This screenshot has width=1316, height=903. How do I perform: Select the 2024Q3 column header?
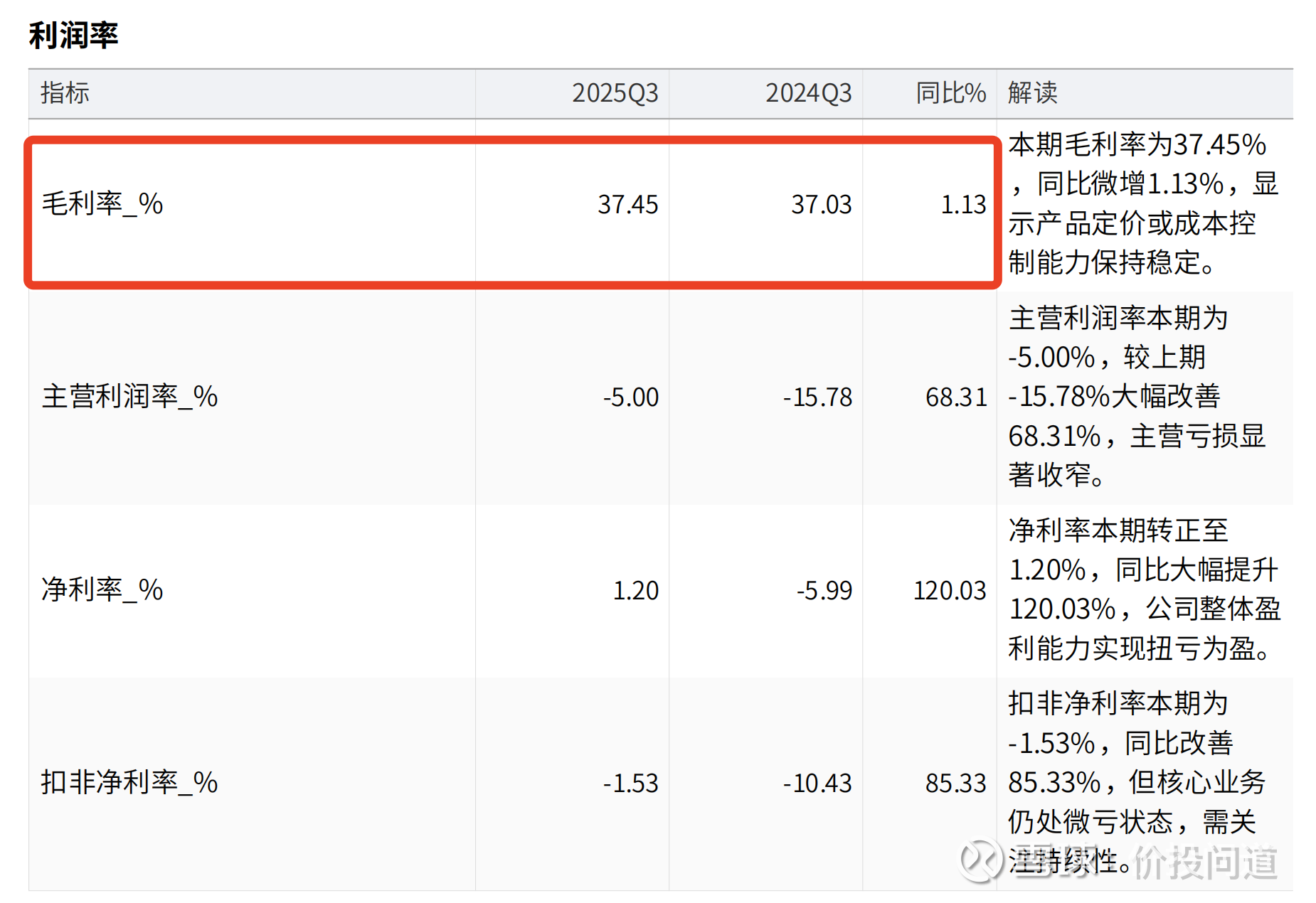809,93
